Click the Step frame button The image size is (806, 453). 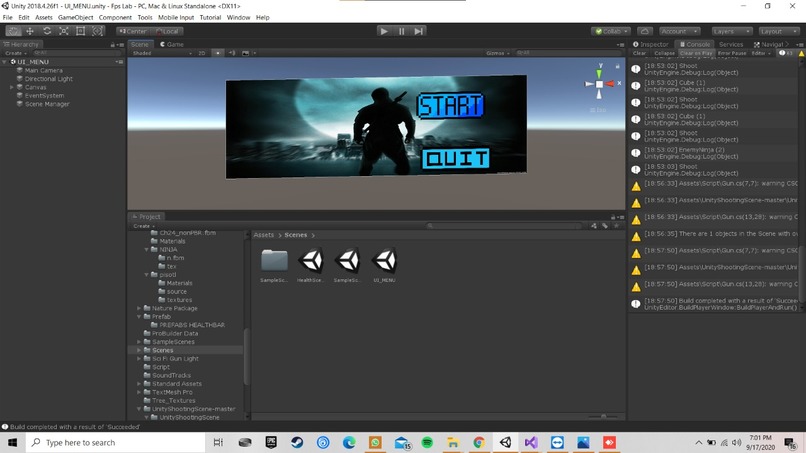pyautogui.click(x=419, y=31)
